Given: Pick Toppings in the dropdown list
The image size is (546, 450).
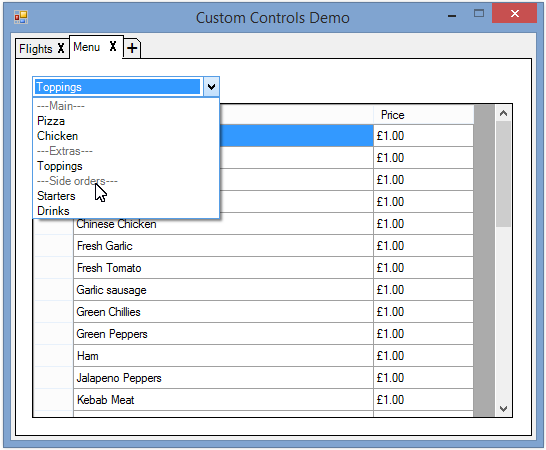Looking at the screenshot, I should [126, 166].
